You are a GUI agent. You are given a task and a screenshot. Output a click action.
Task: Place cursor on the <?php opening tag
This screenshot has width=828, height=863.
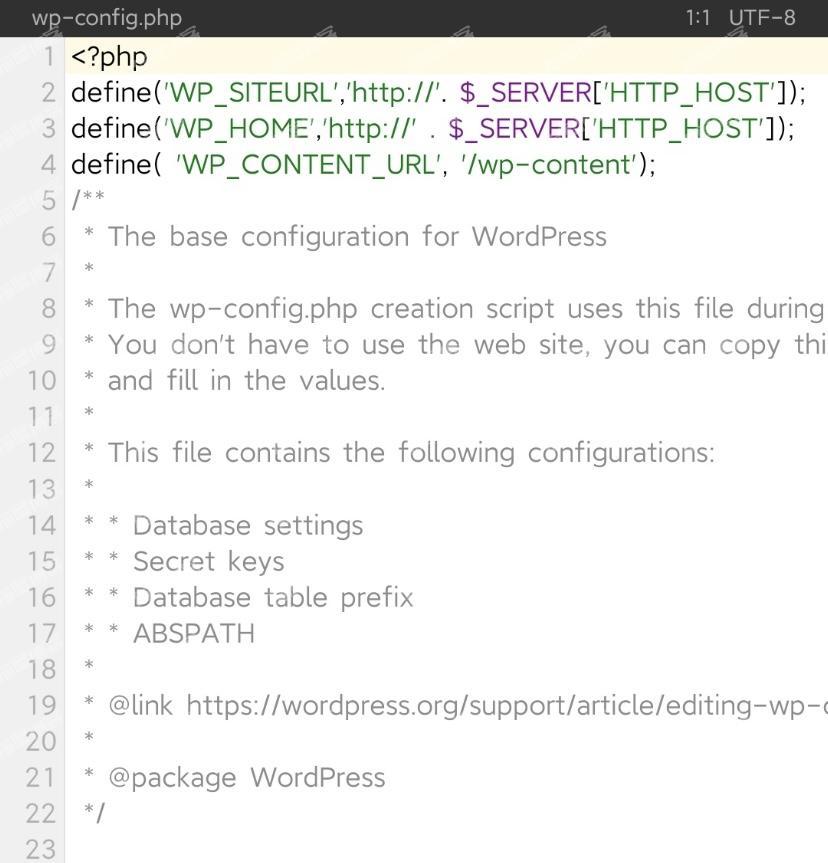pos(109,57)
